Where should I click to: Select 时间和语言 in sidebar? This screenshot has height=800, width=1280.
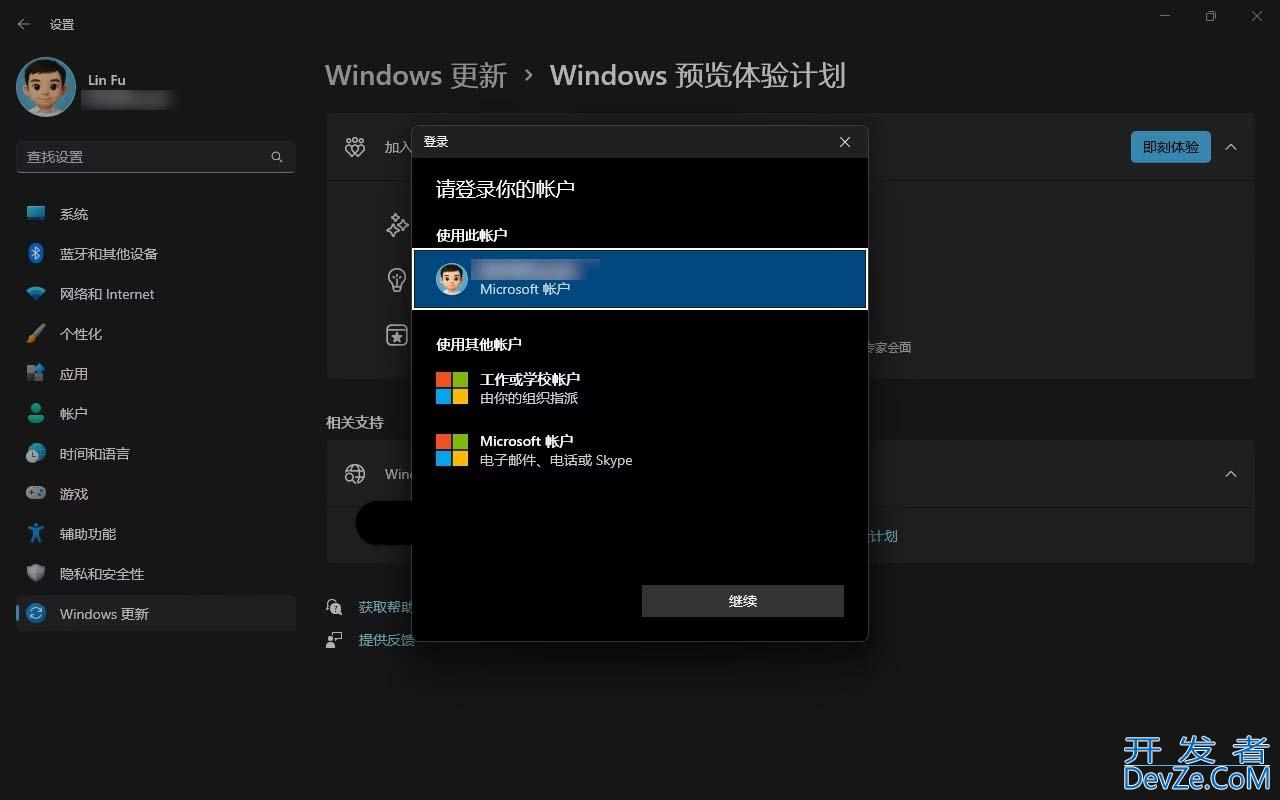155,454
